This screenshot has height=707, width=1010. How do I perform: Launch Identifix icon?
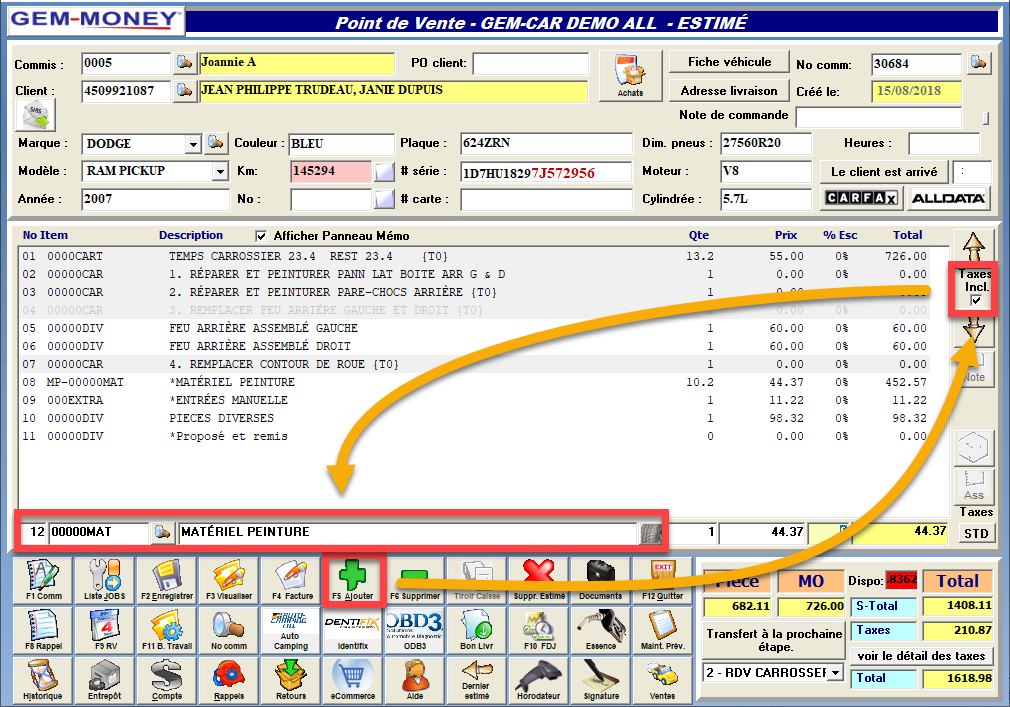353,630
